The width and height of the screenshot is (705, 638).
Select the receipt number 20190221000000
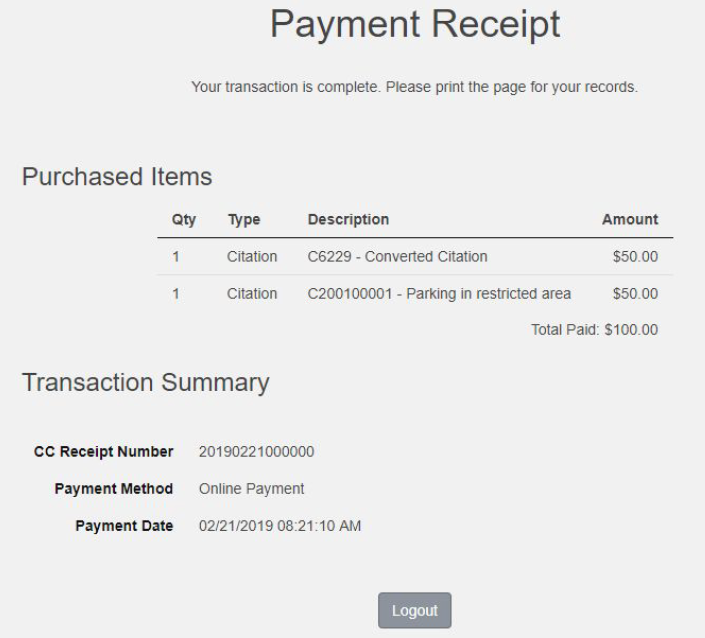click(250, 451)
